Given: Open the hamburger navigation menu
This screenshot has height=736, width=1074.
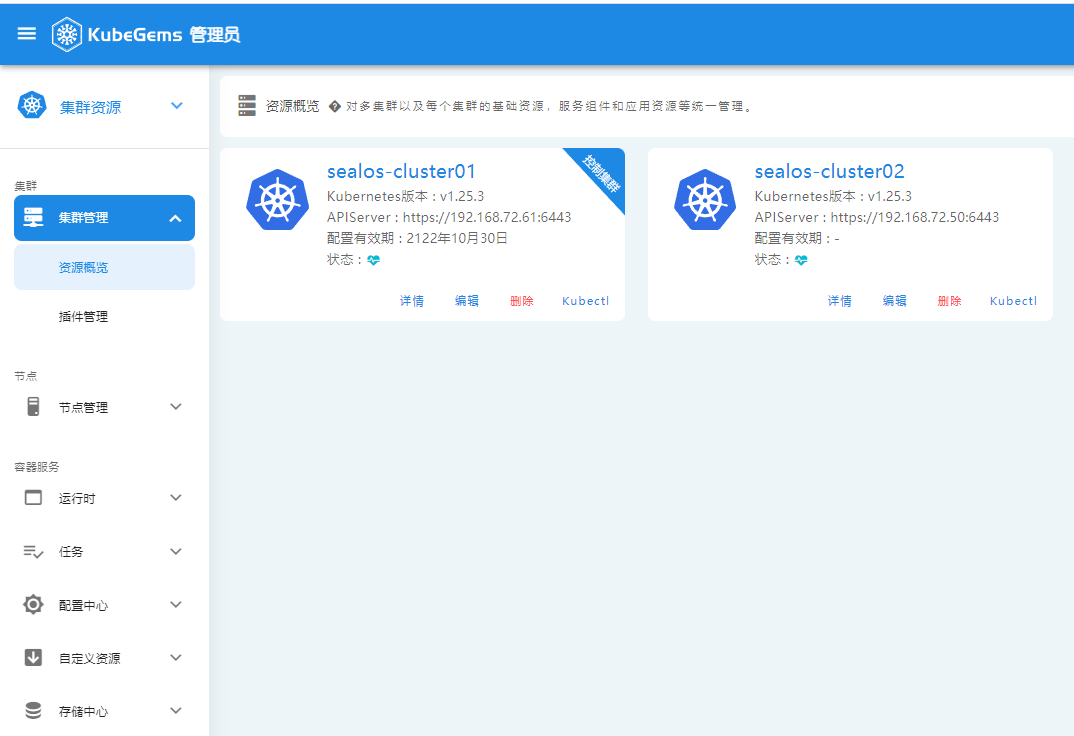Looking at the screenshot, I should 27,34.
